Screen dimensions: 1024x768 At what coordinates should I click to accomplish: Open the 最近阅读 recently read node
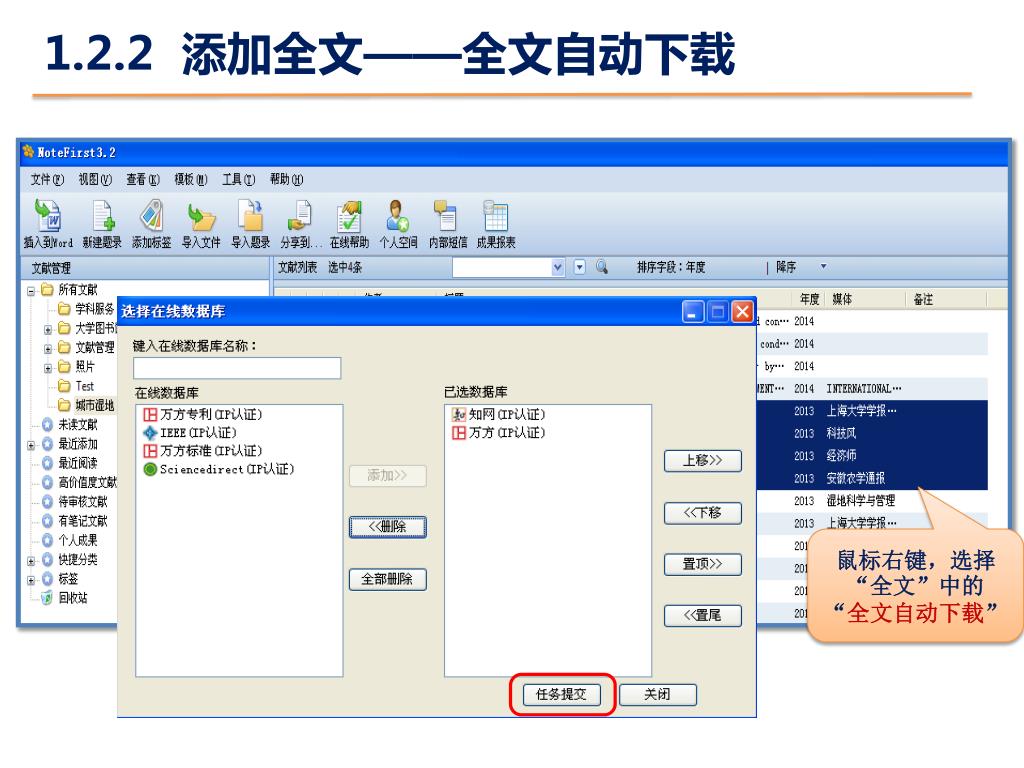[x=70, y=463]
